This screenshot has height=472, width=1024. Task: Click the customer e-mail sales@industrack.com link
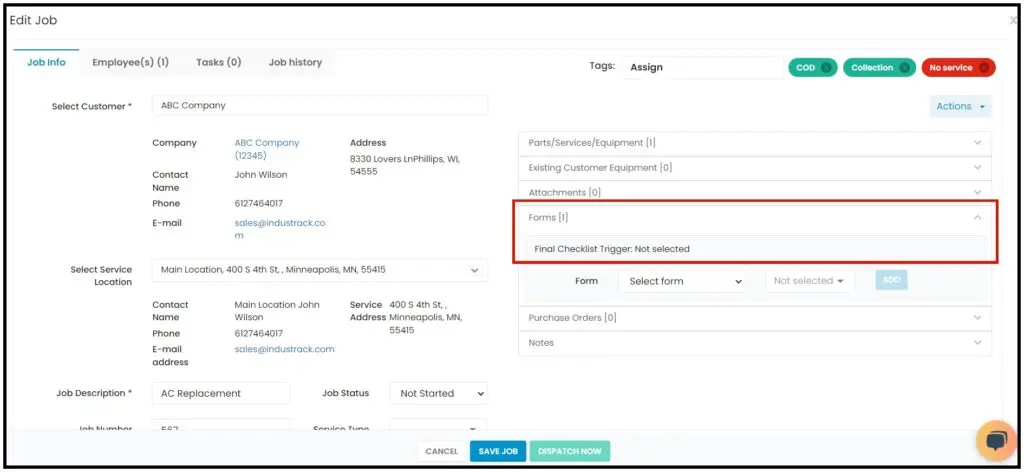coord(280,229)
